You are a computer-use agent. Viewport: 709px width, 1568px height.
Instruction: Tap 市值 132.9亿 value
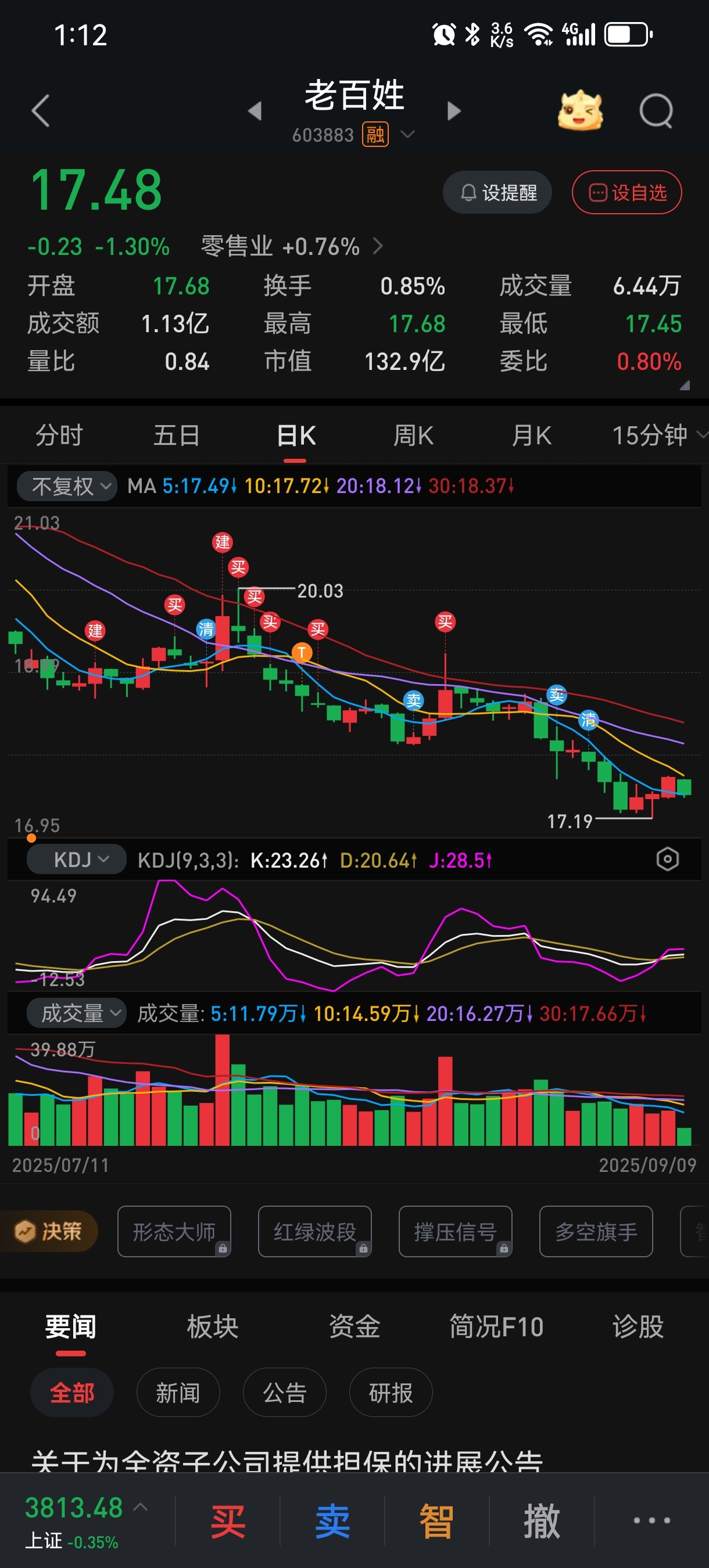point(404,361)
